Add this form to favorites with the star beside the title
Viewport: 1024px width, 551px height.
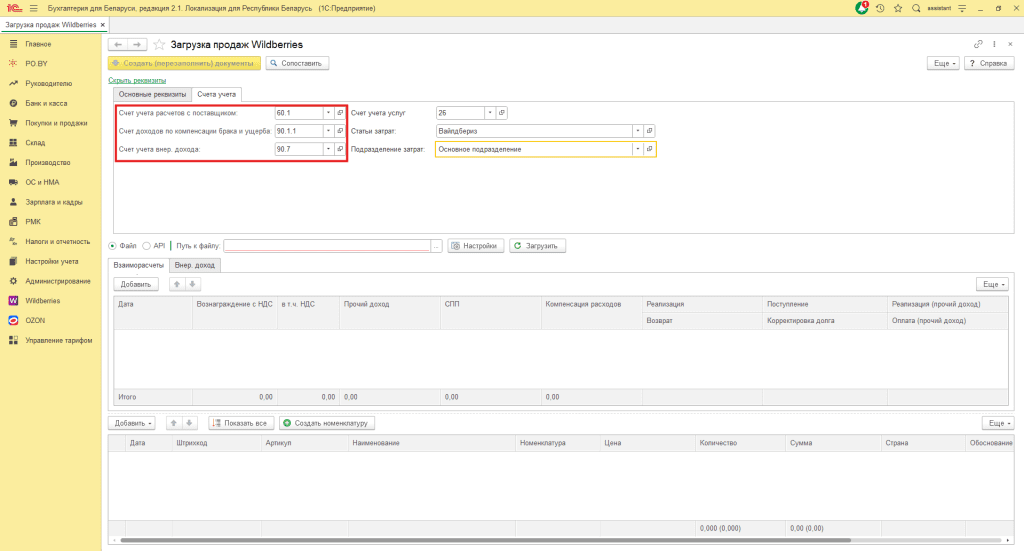pyautogui.click(x=159, y=45)
